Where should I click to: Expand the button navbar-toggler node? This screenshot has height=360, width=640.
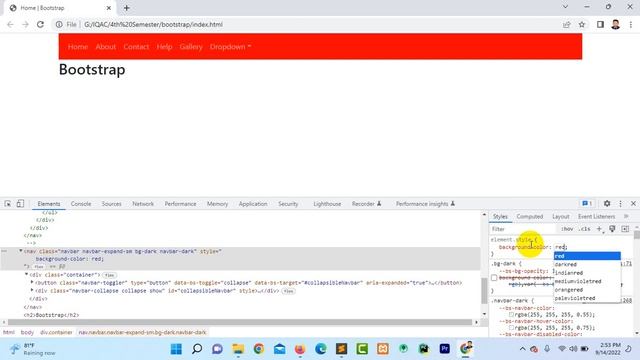(32, 282)
